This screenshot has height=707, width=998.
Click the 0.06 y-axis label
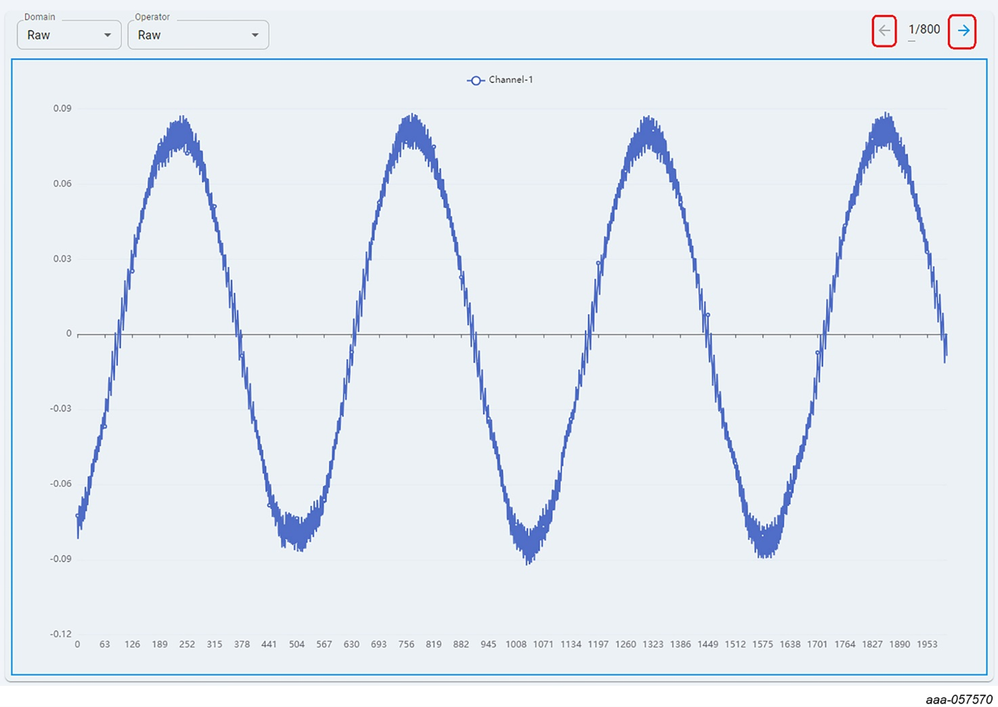pyautogui.click(x=62, y=184)
